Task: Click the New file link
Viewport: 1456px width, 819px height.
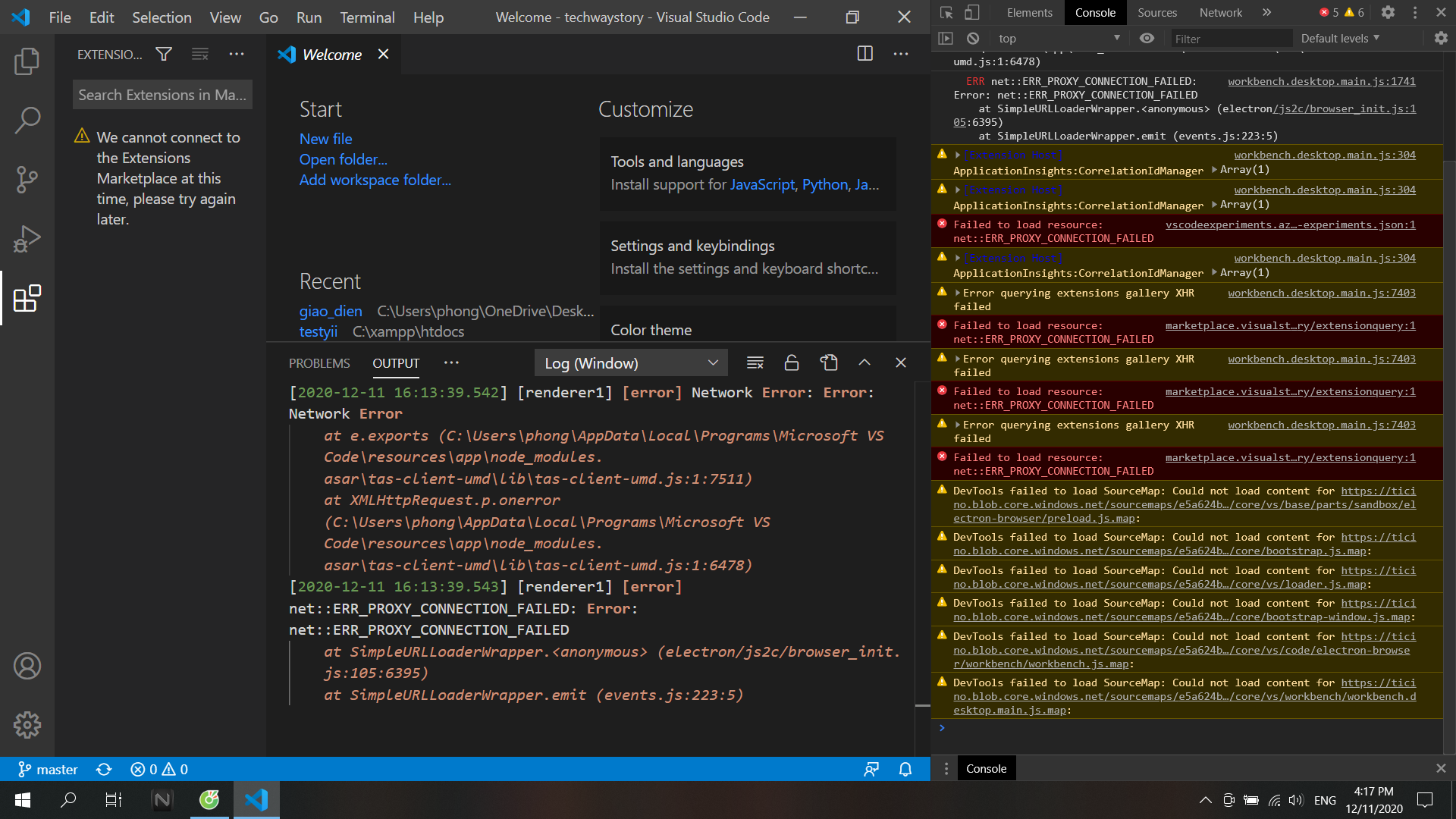Action: [x=325, y=139]
